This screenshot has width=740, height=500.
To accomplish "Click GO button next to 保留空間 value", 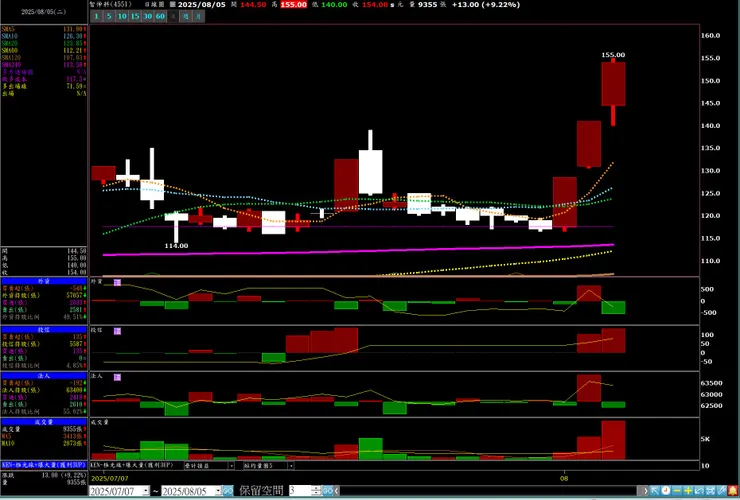I will point(328,491).
